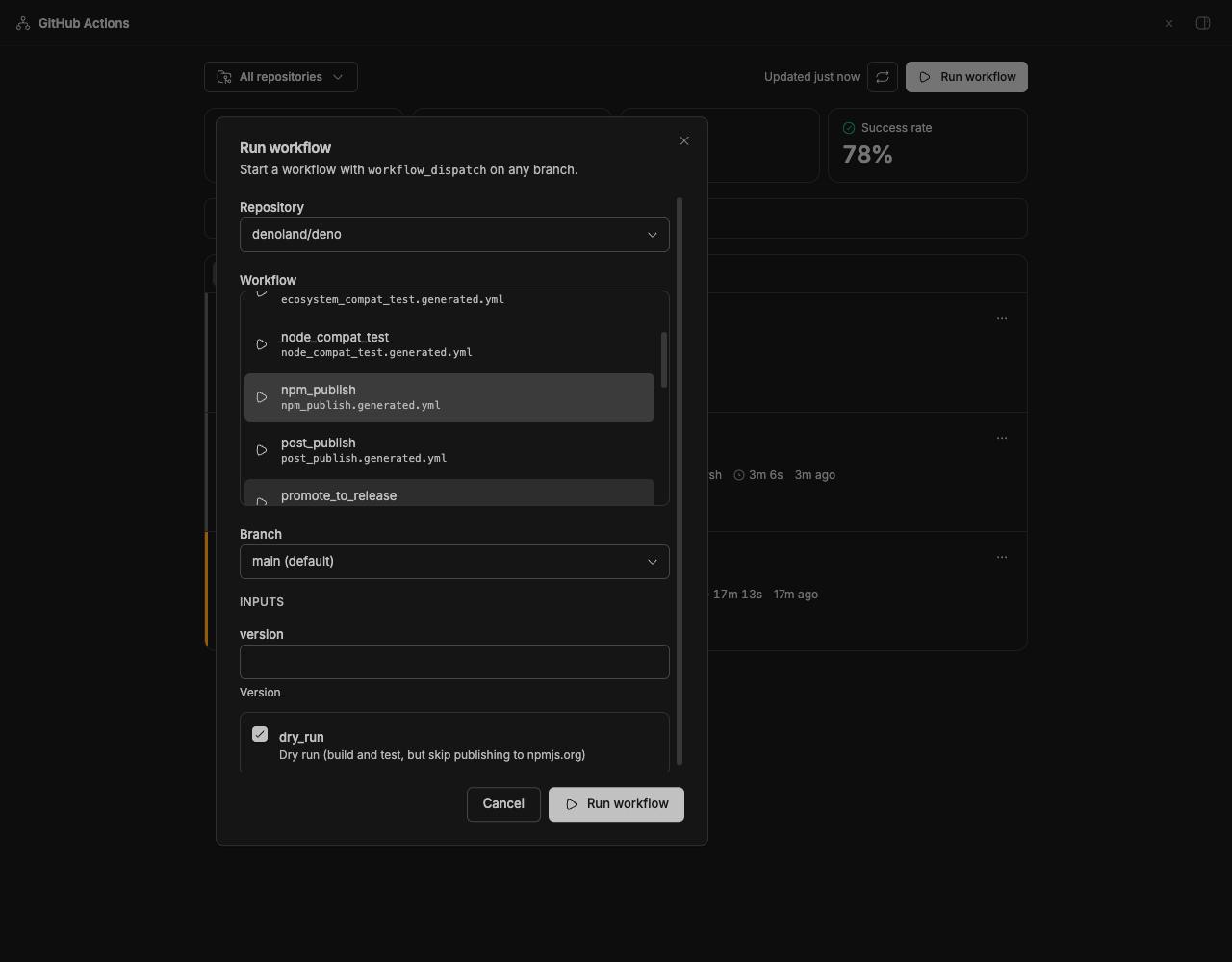Click the dry_run description text
Screen dimensions: 1232x962
click(432, 755)
